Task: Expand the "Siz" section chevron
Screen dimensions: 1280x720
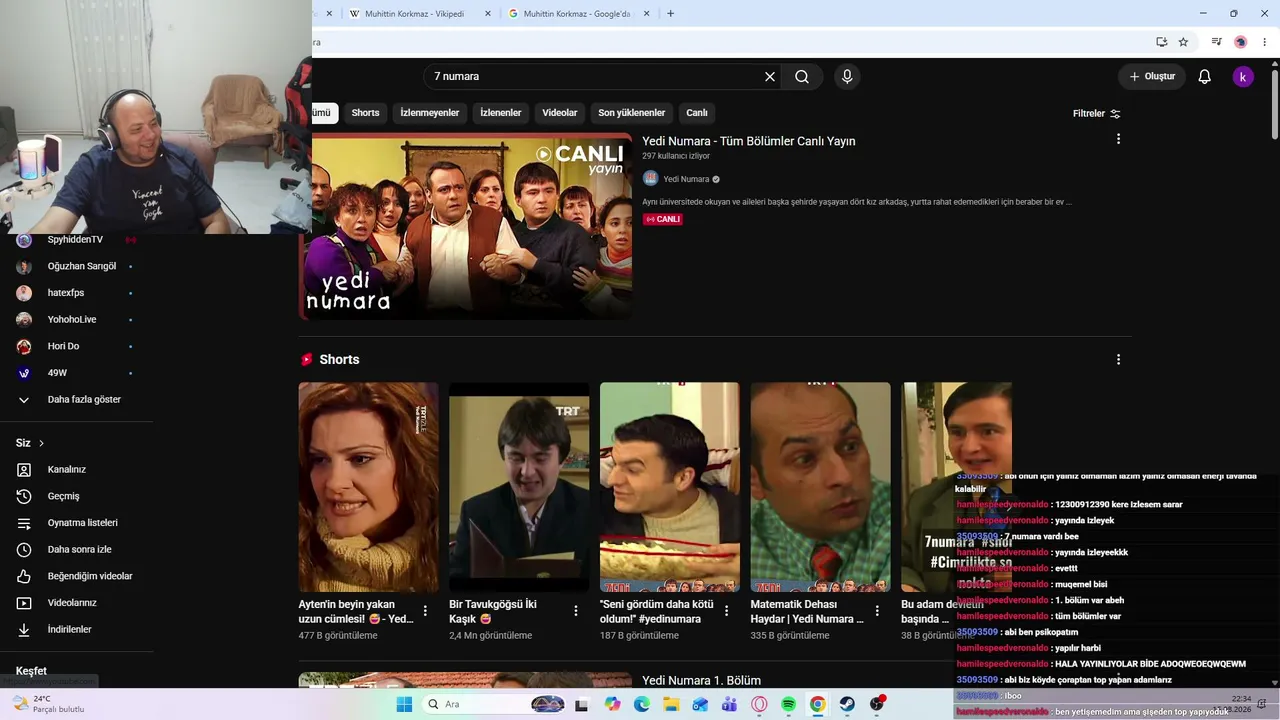Action: coord(41,443)
